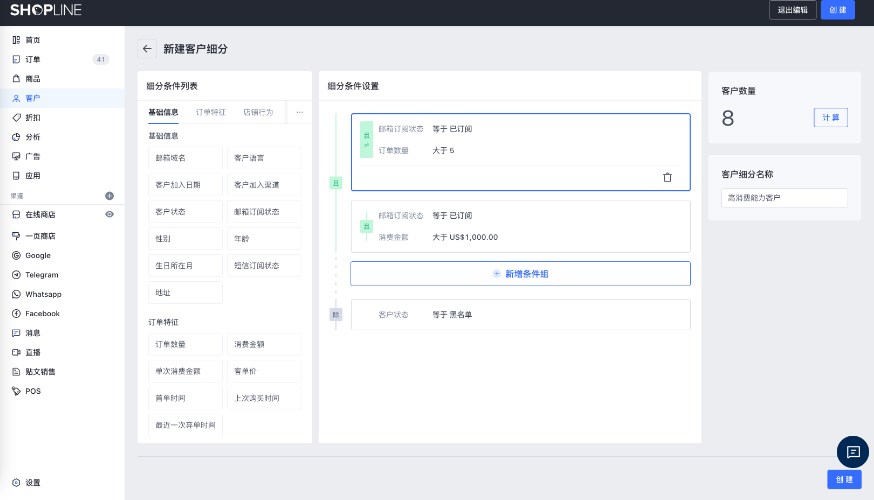The height and width of the screenshot is (500, 874).
Task: Go back with the arrow button
Action: point(147,49)
